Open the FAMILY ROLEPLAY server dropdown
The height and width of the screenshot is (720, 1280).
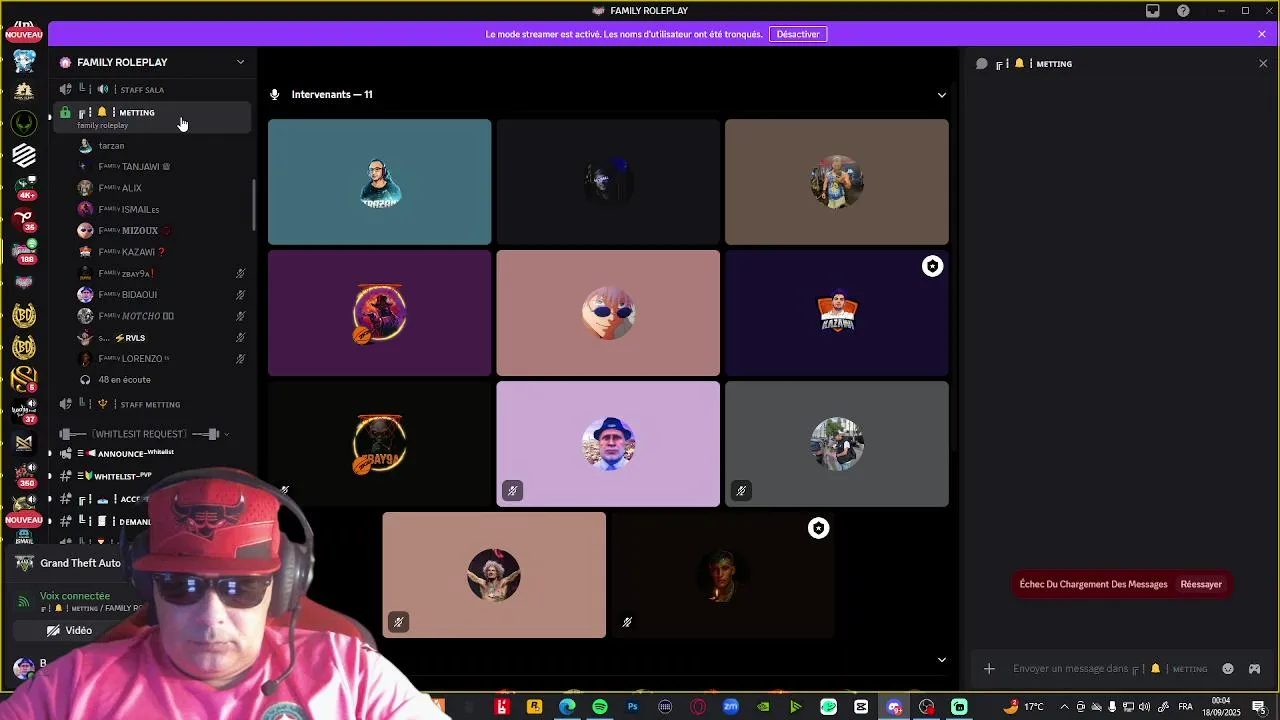[240, 62]
